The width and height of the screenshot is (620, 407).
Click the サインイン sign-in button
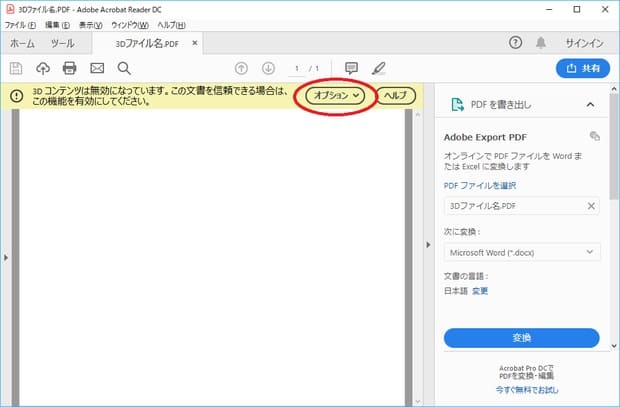[584, 43]
